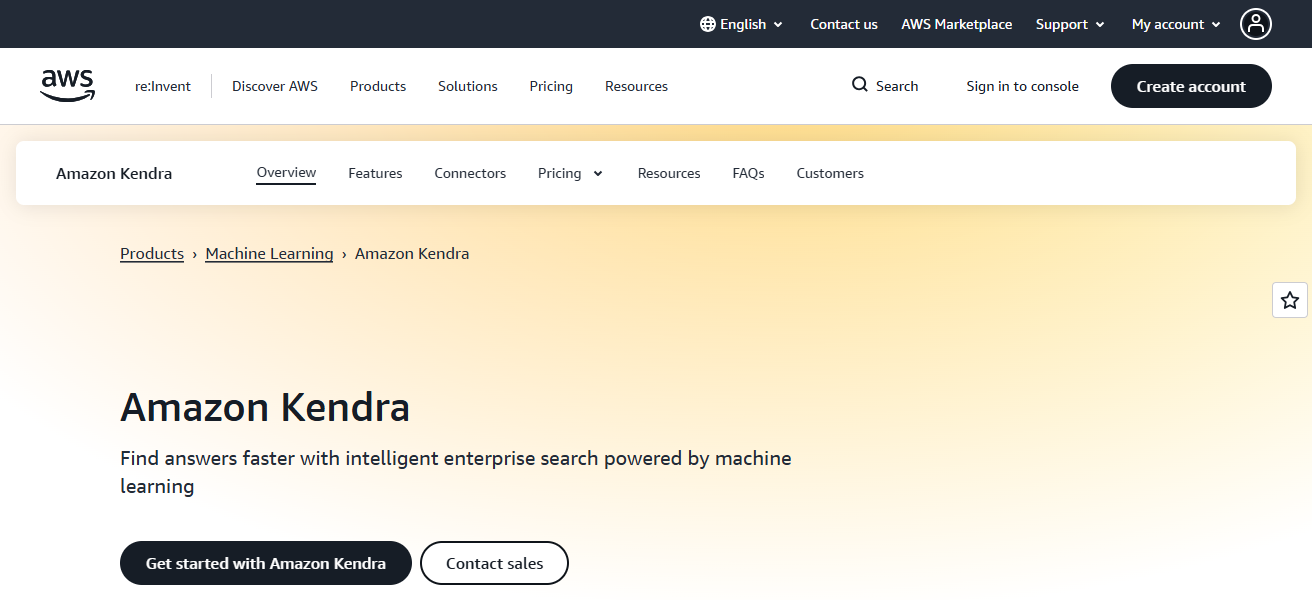This screenshot has height=600, width=1312.
Task: Open the Support dropdown menu
Action: pos(1070,24)
